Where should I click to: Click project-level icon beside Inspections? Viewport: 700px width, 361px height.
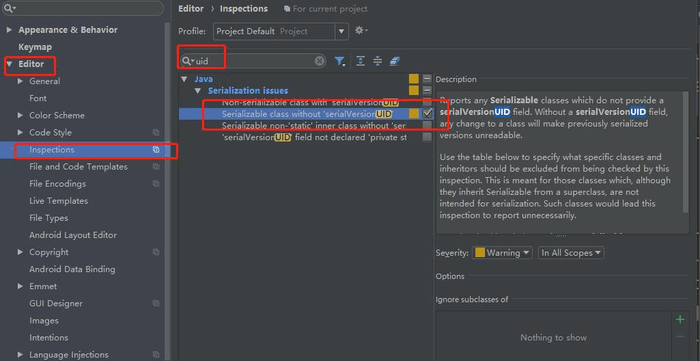pos(156,149)
